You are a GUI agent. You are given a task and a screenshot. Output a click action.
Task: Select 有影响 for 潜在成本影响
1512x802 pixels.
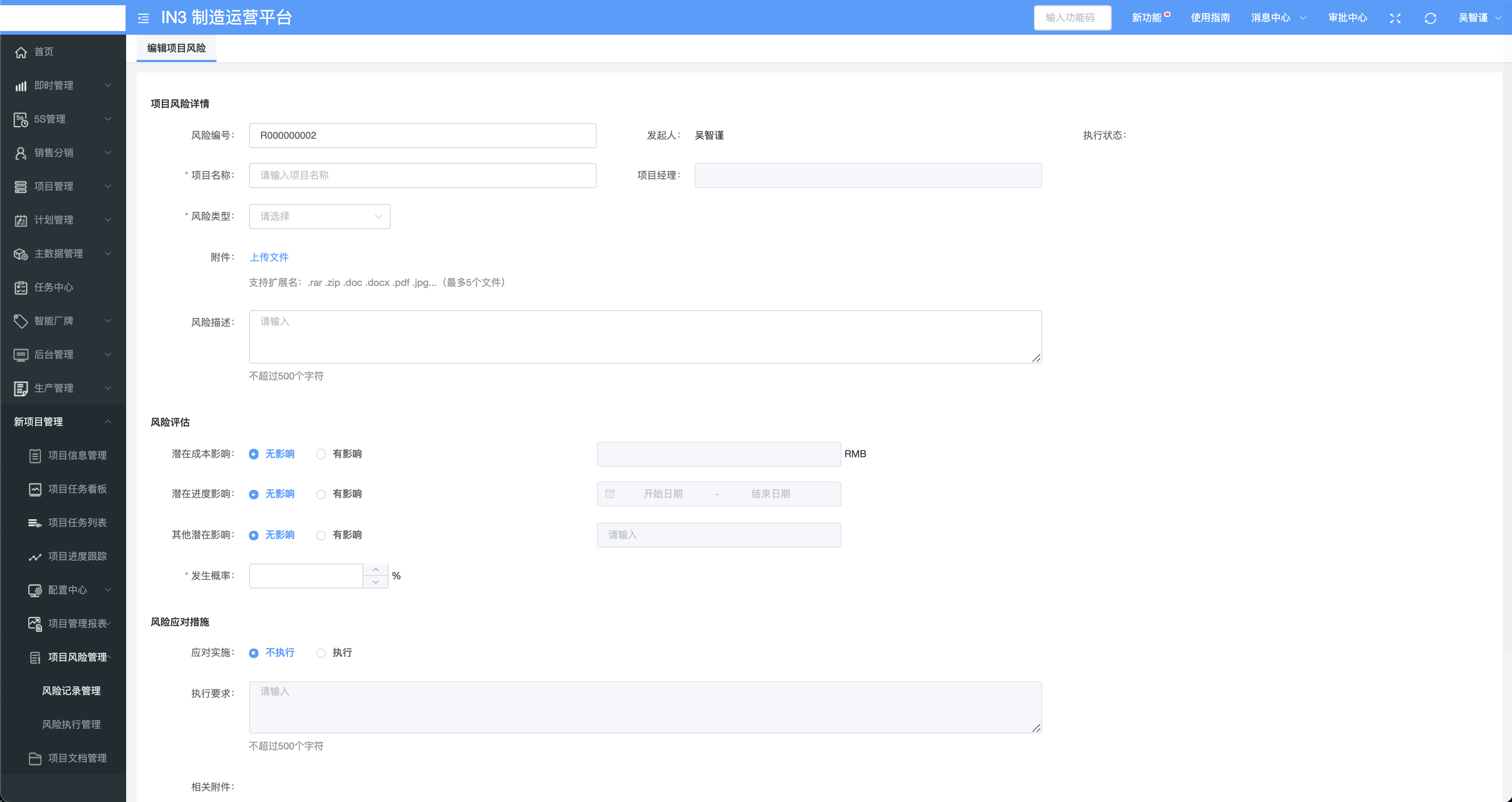coord(321,454)
